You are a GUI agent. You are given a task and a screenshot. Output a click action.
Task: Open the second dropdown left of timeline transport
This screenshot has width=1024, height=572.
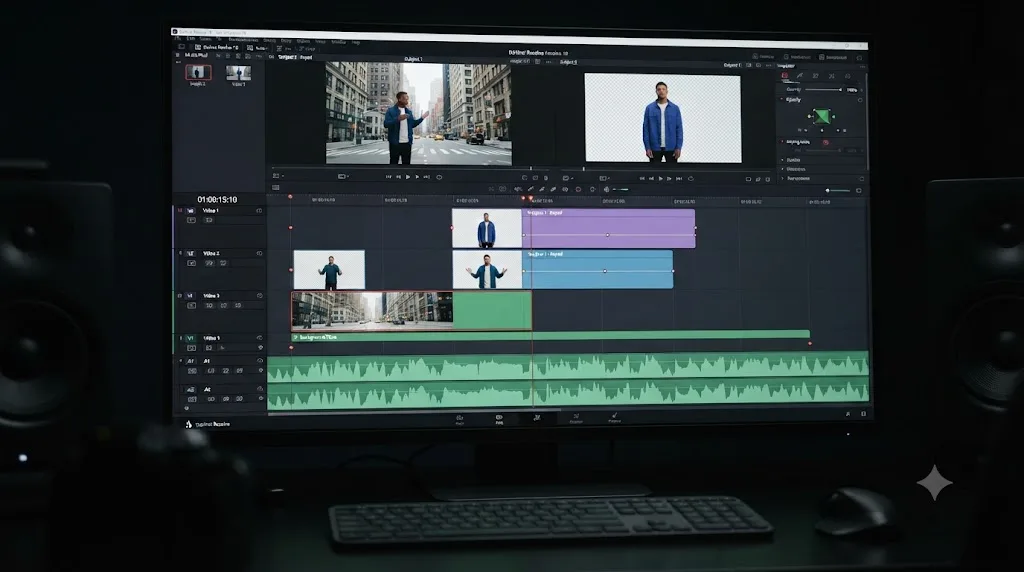pos(604,178)
